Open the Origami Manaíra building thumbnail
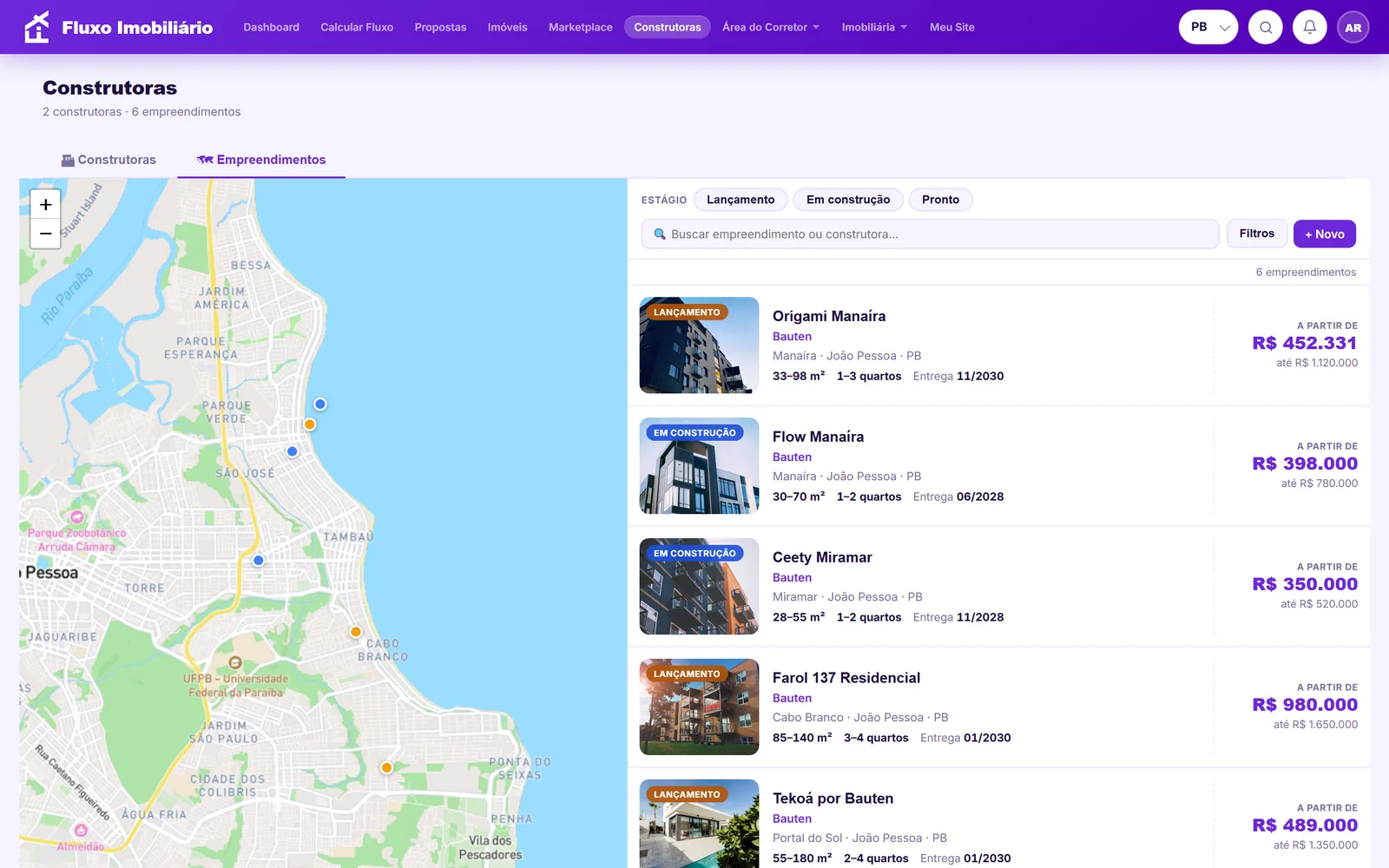 700,345
